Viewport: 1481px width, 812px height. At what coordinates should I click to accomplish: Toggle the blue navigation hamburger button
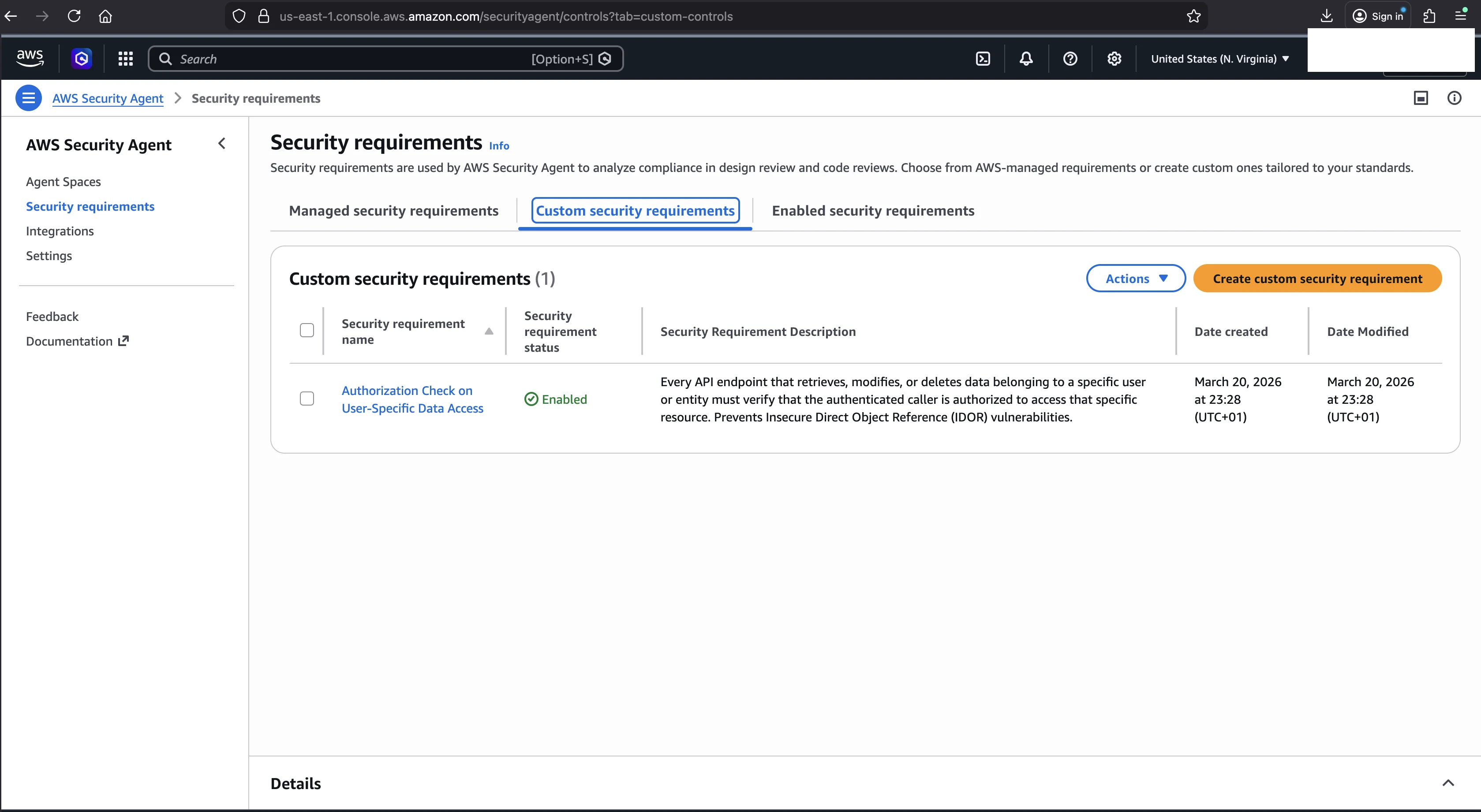(x=28, y=98)
